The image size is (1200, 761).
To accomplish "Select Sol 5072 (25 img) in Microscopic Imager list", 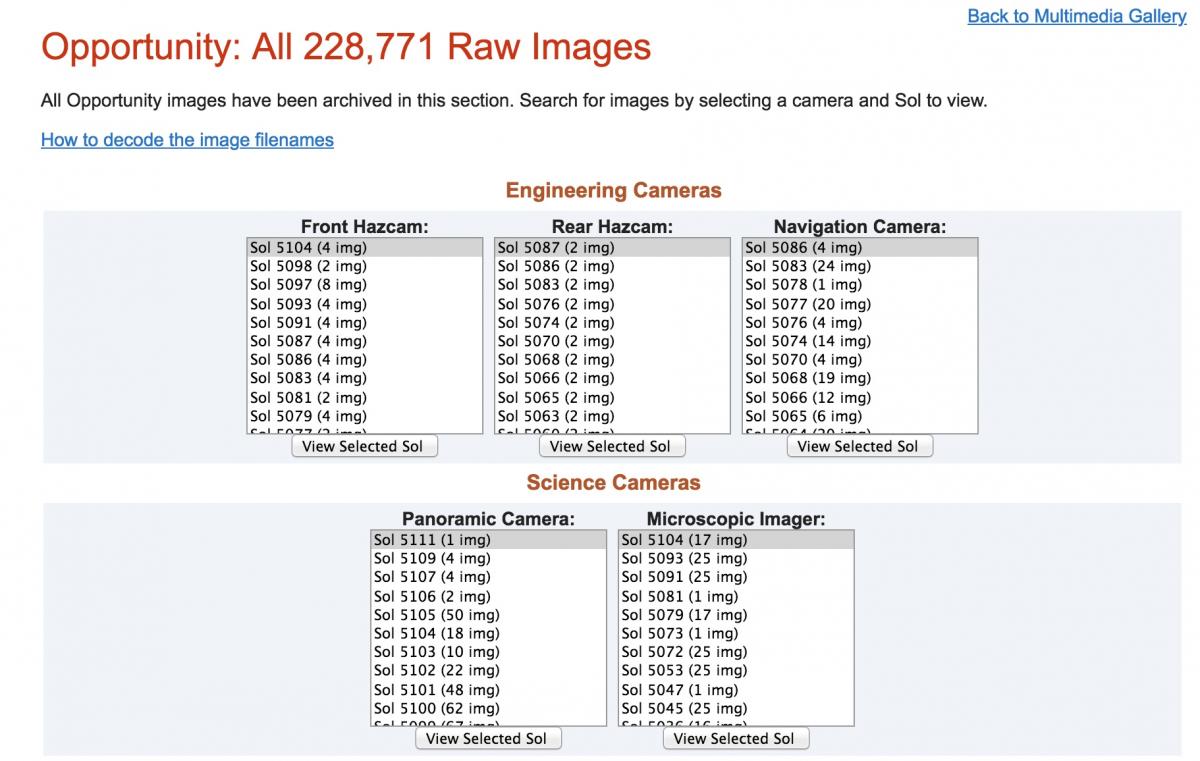I will [x=736, y=652].
